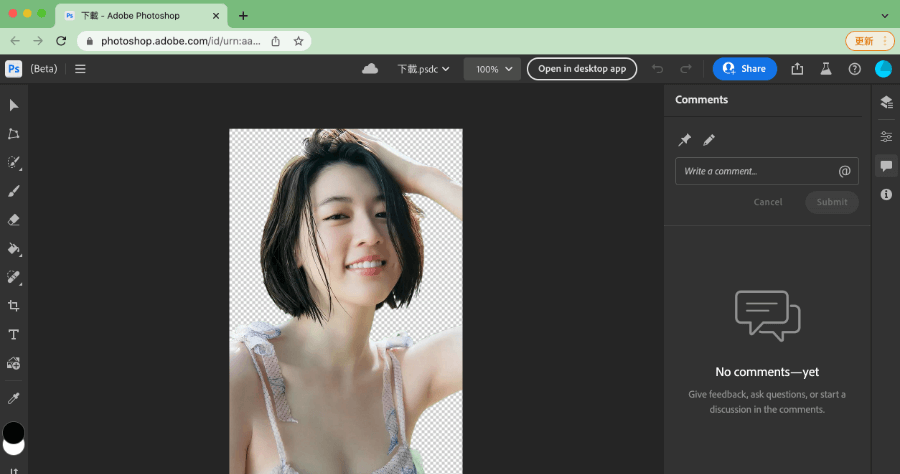Open the beta flask icon
The image size is (900, 474).
[826, 69]
